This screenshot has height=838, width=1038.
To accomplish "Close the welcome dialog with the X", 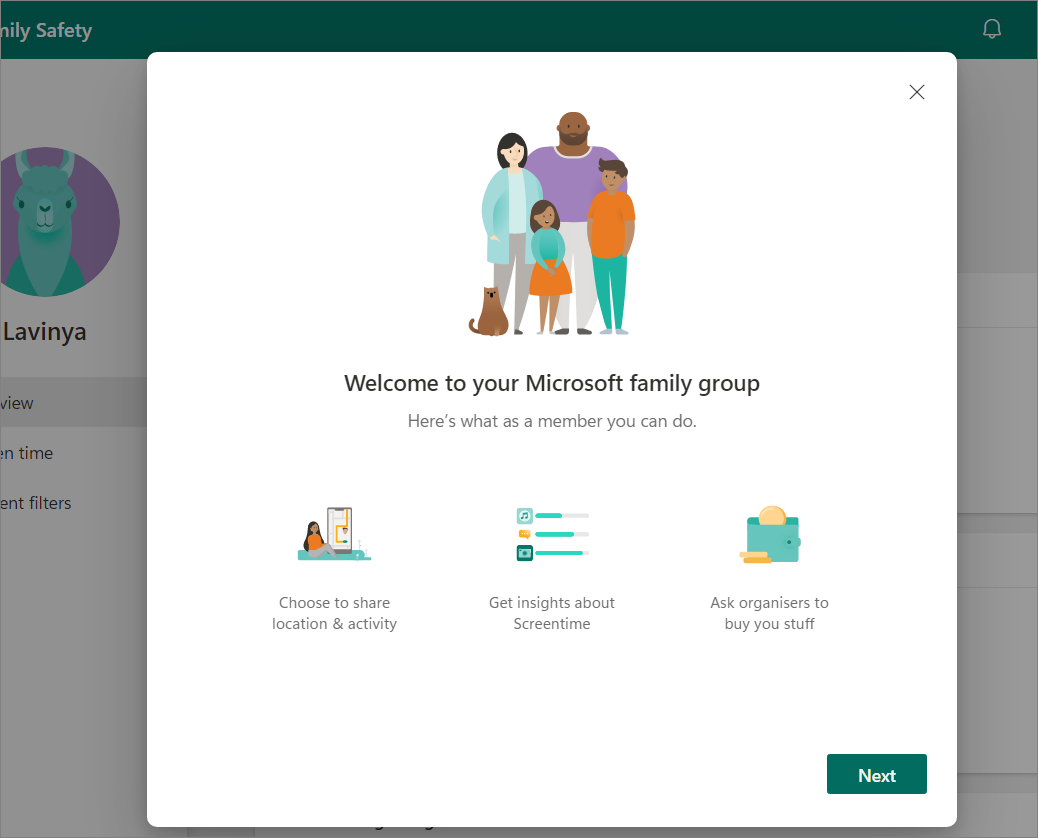I will coord(917,92).
